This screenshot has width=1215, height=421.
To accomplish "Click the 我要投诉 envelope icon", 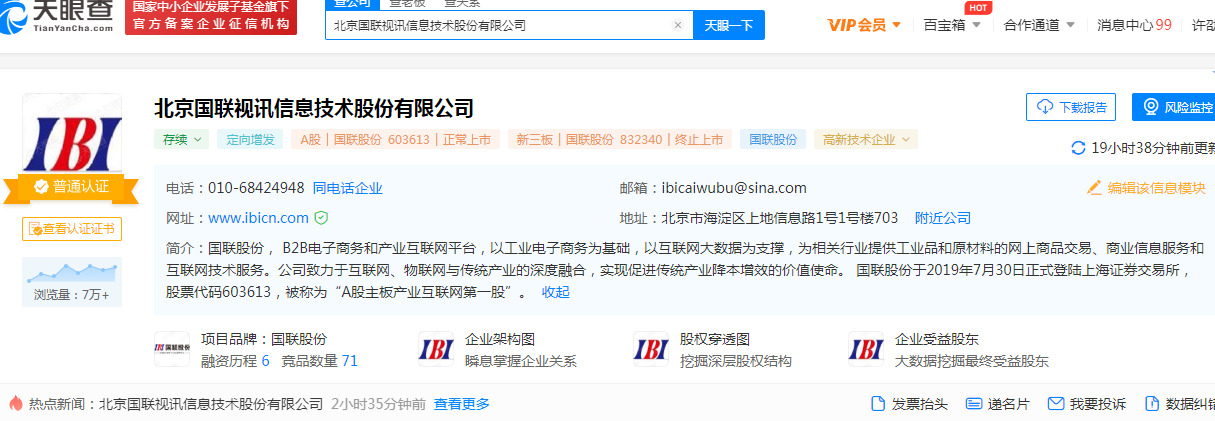I will click(1055, 404).
